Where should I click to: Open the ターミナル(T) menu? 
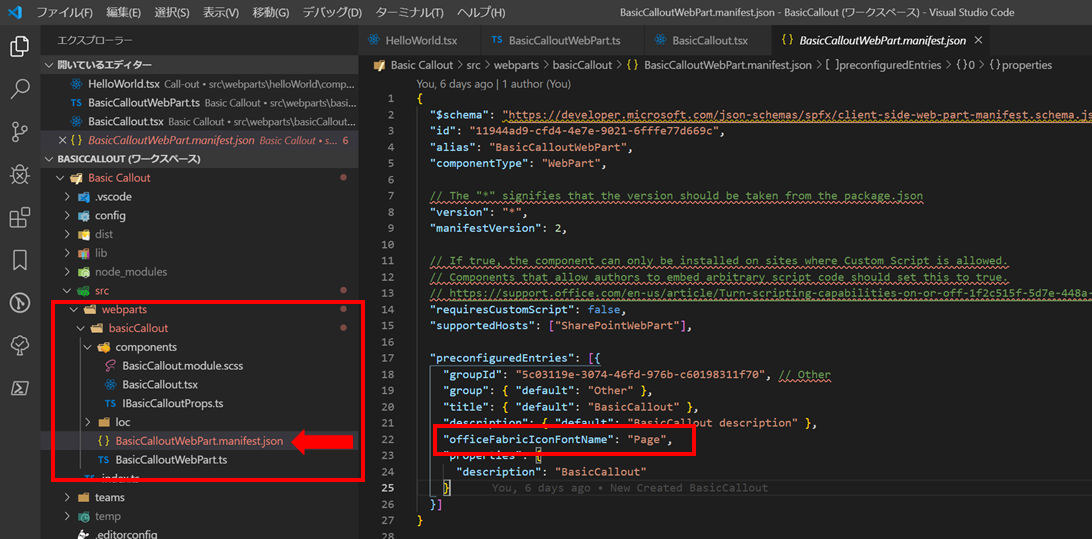point(410,13)
